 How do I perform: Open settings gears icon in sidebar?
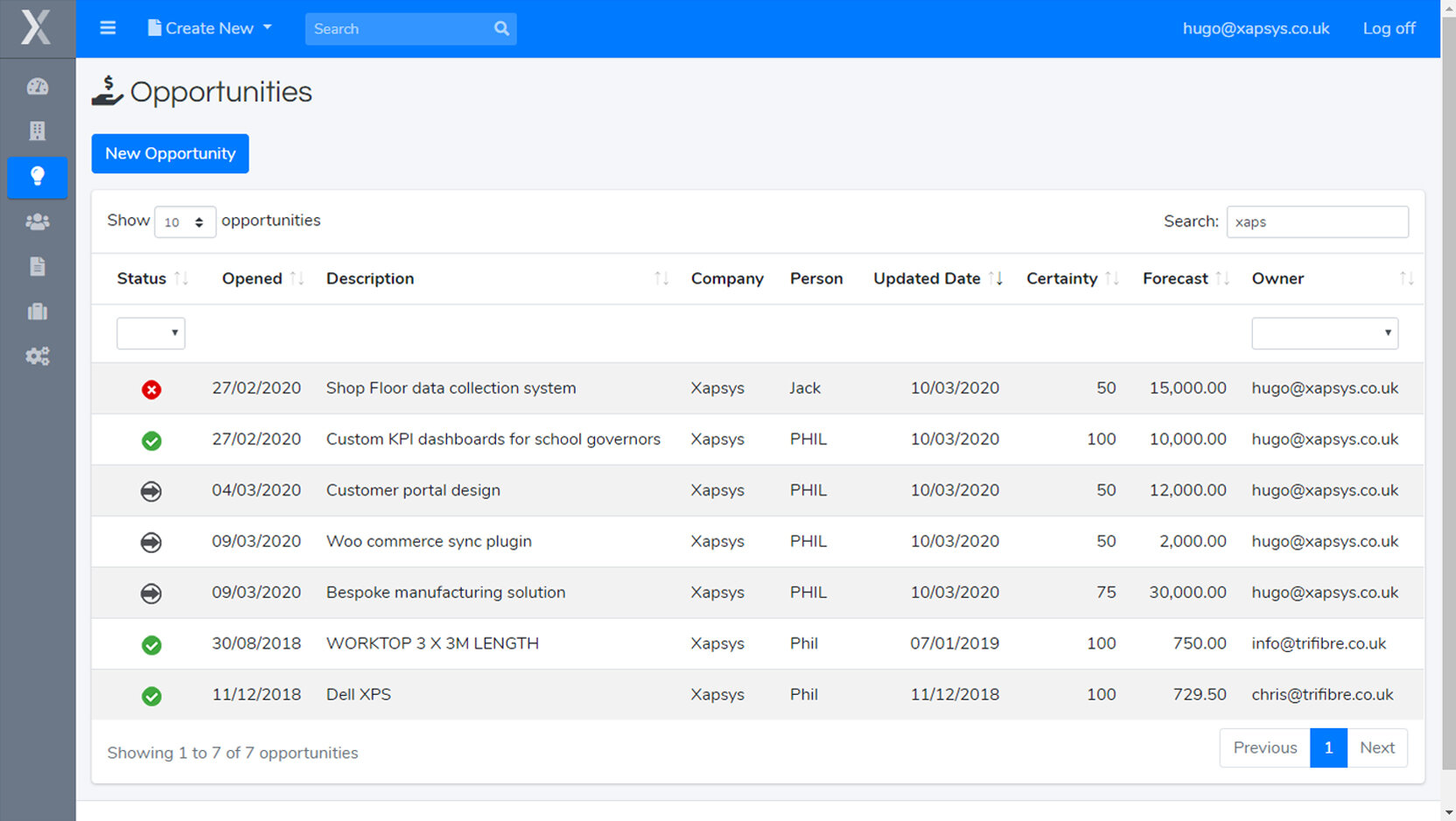[38, 356]
